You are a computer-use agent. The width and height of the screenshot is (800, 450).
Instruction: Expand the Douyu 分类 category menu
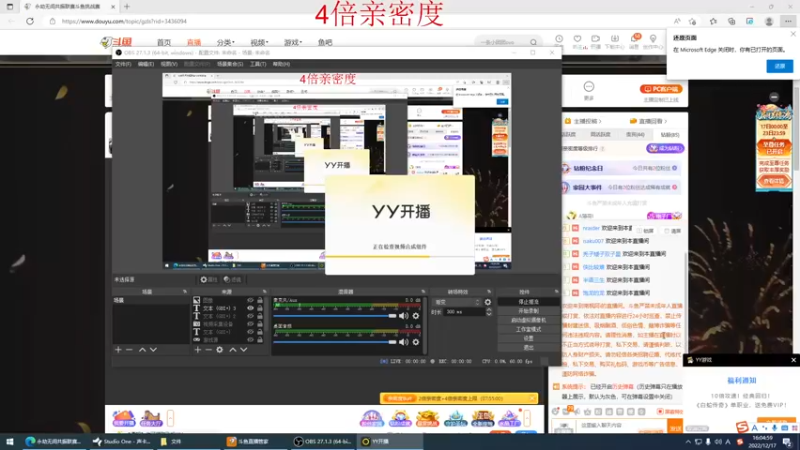(226, 42)
